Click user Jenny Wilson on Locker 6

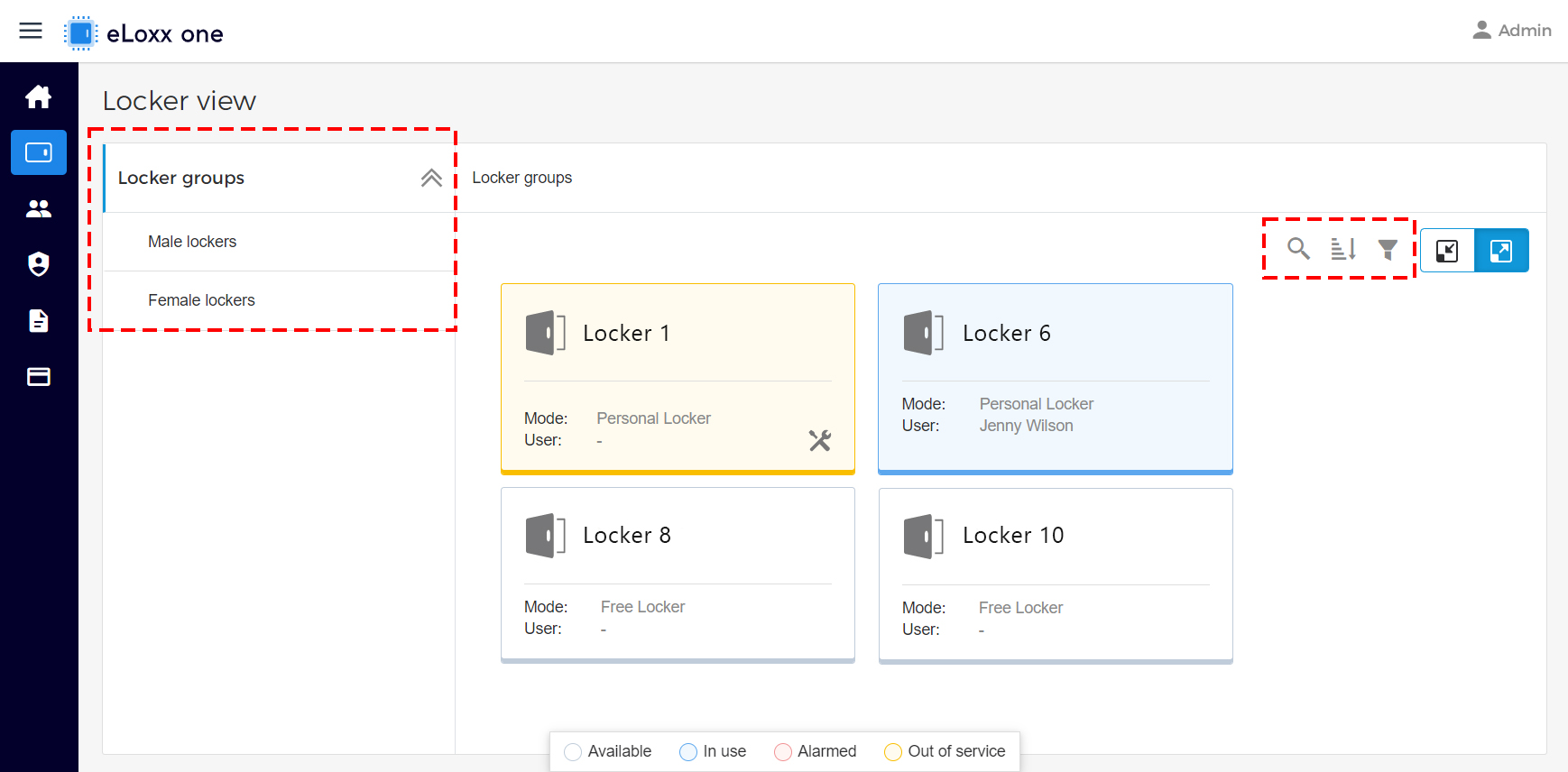coord(1027,426)
